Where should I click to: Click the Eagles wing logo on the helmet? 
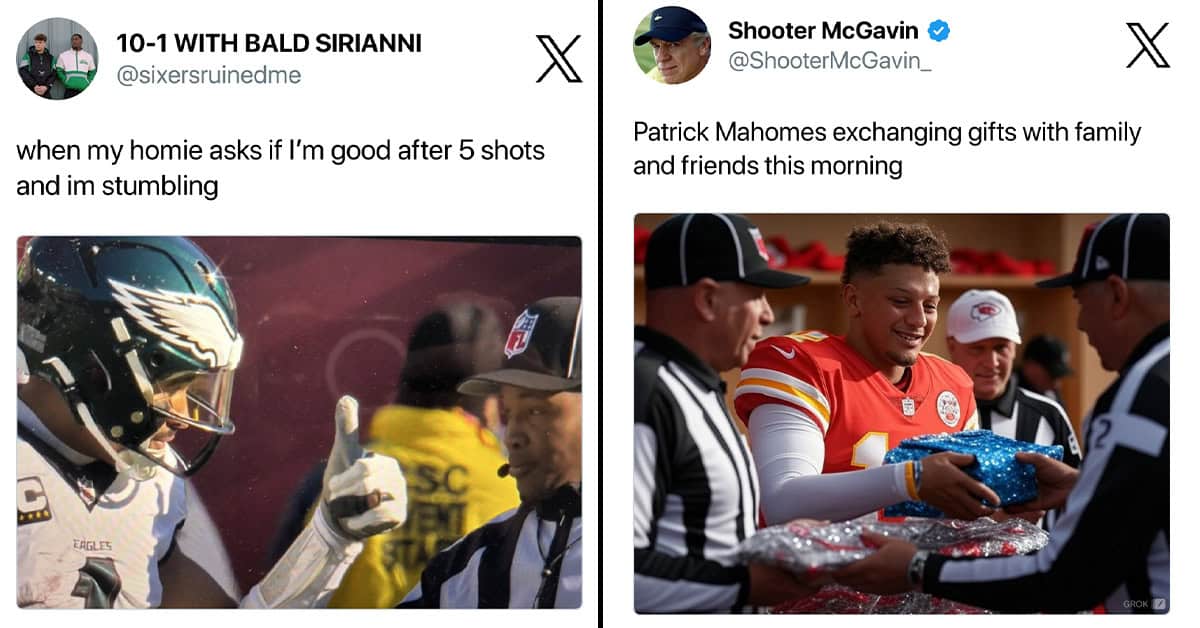pyautogui.click(x=176, y=319)
